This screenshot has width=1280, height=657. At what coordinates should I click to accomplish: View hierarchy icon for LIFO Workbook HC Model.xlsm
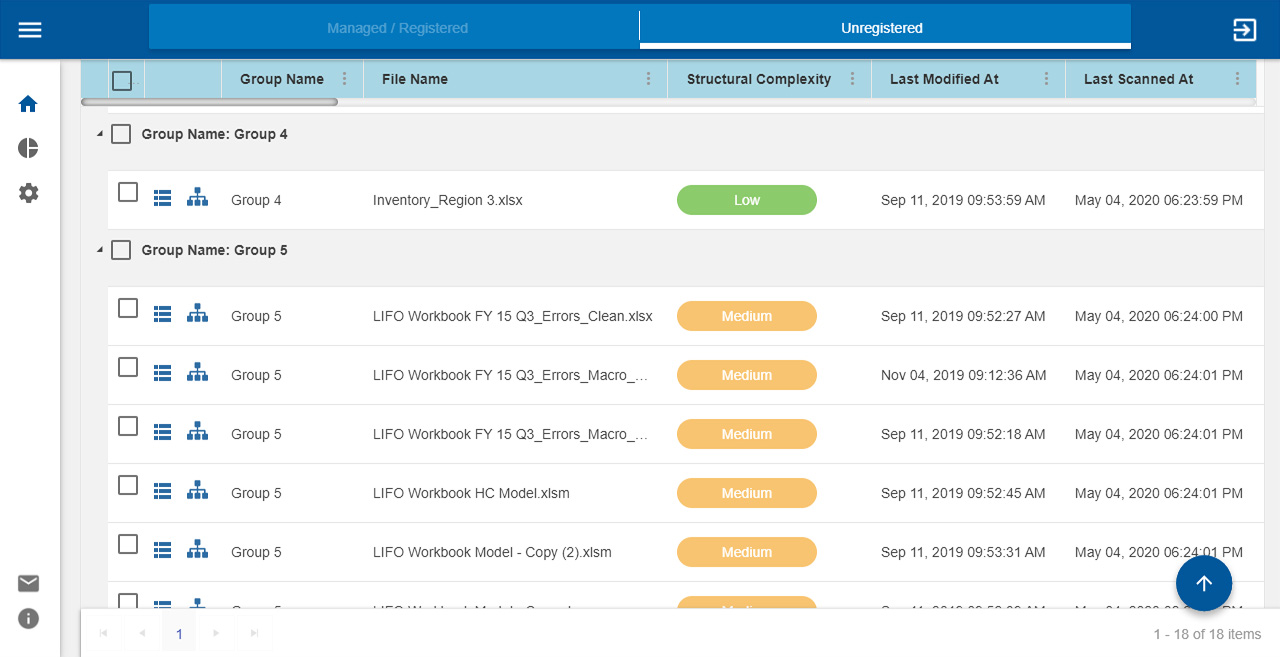[198, 491]
